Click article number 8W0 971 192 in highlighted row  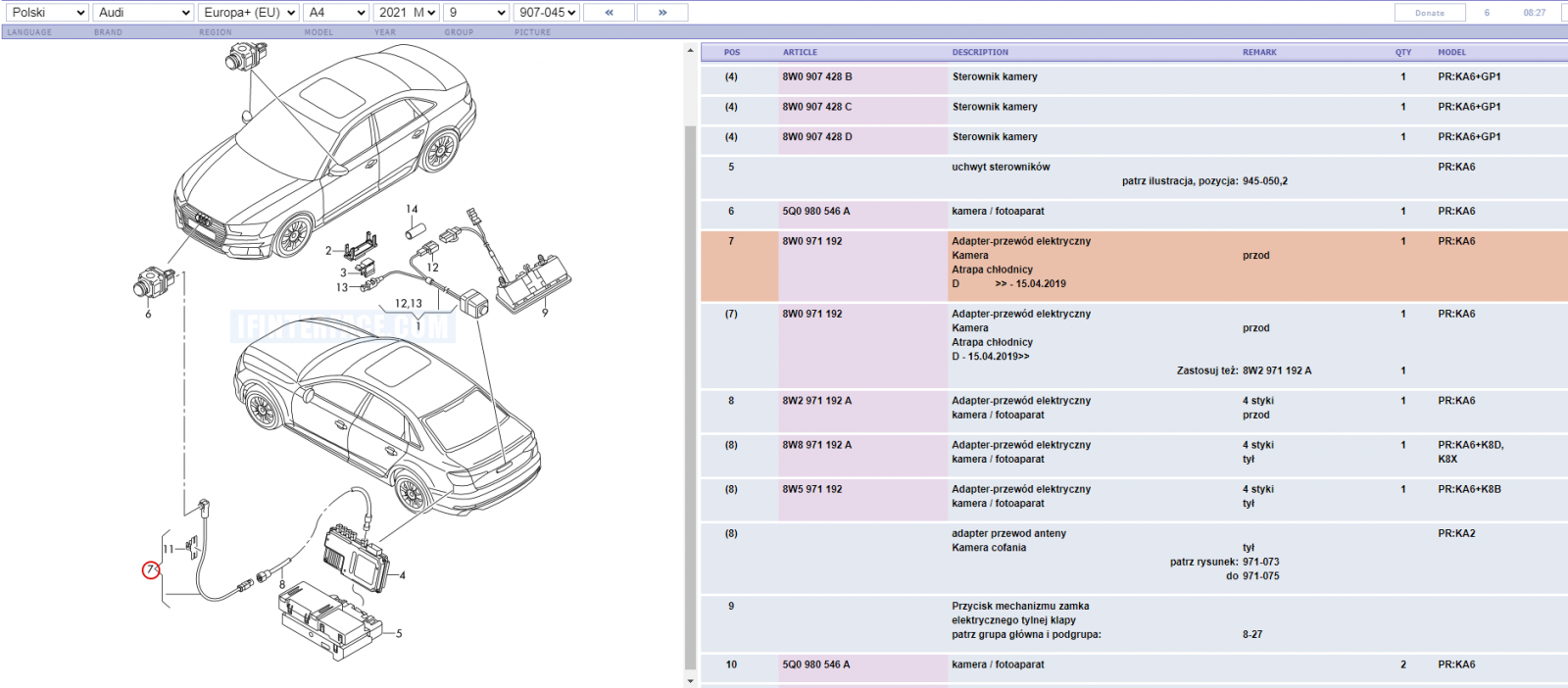(x=812, y=241)
